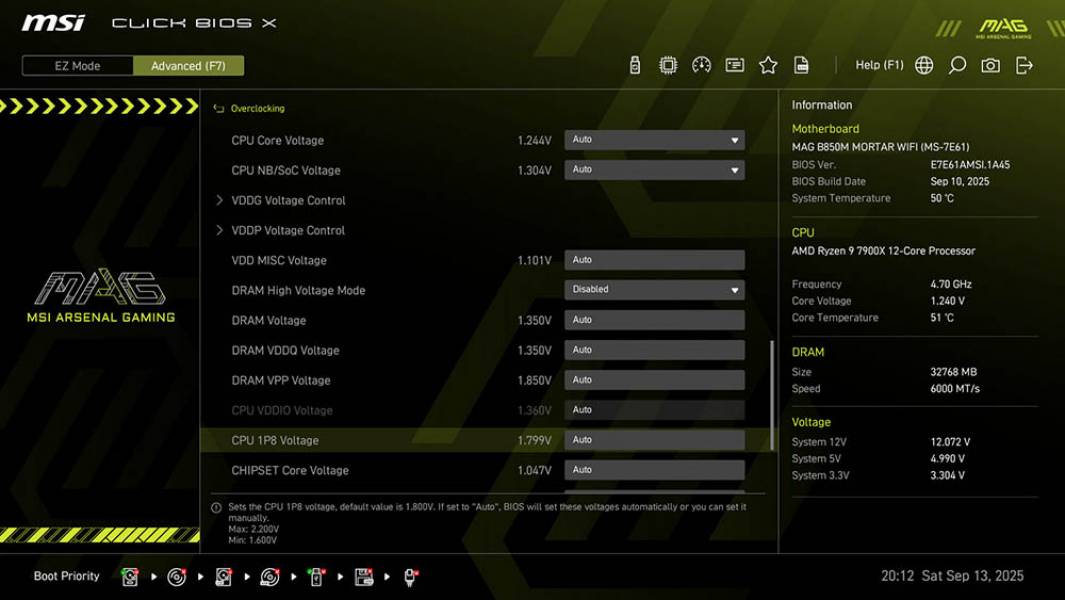1065x600 pixels.
Task: Select the language globe icon
Action: (x=925, y=63)
